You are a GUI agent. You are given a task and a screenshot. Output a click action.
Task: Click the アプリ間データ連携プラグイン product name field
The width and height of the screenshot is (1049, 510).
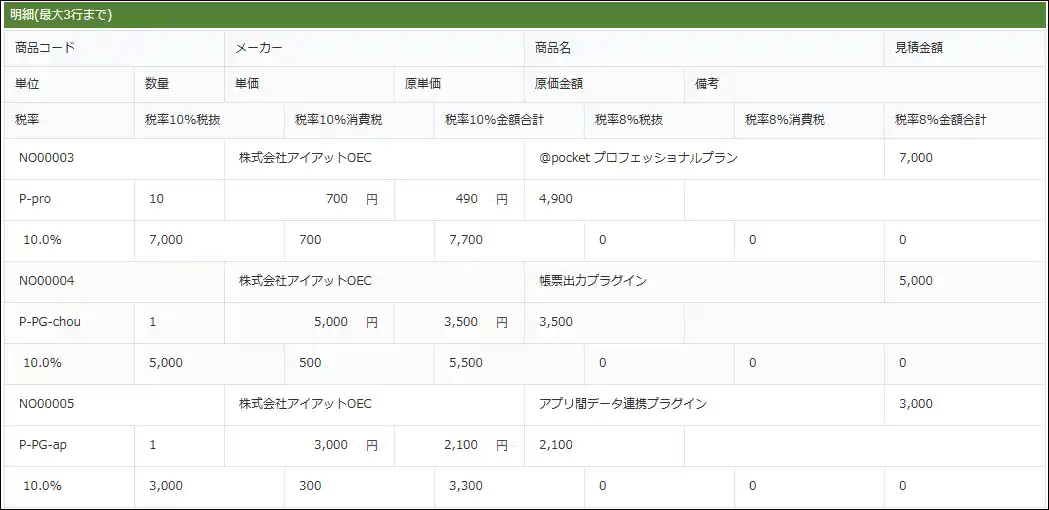(x=623, y=404)
